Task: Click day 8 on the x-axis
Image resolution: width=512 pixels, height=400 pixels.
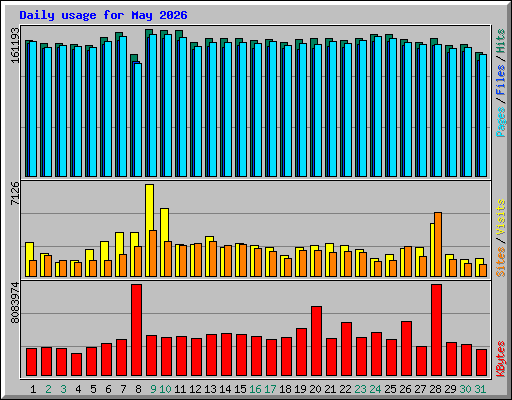Action: coord(138,389)
